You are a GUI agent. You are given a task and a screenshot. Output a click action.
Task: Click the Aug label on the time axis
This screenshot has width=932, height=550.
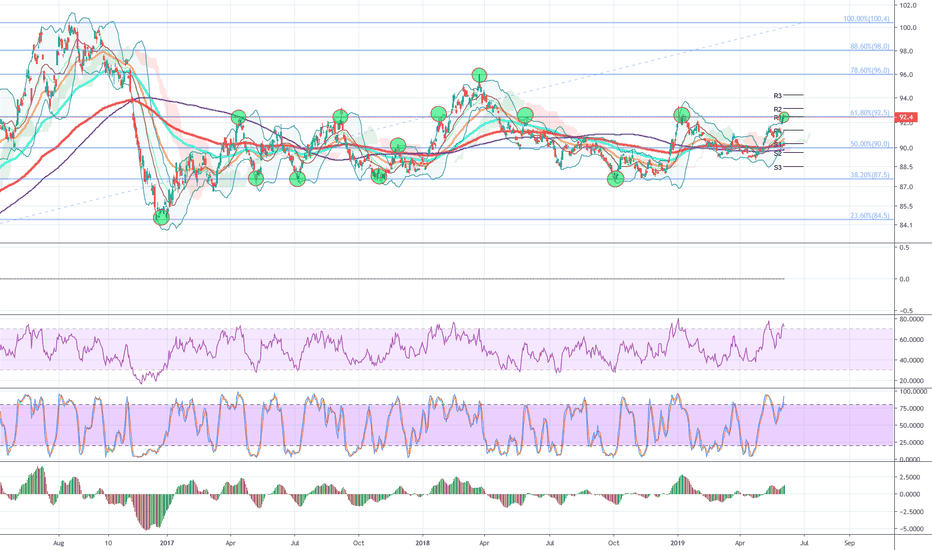[58, 543]
